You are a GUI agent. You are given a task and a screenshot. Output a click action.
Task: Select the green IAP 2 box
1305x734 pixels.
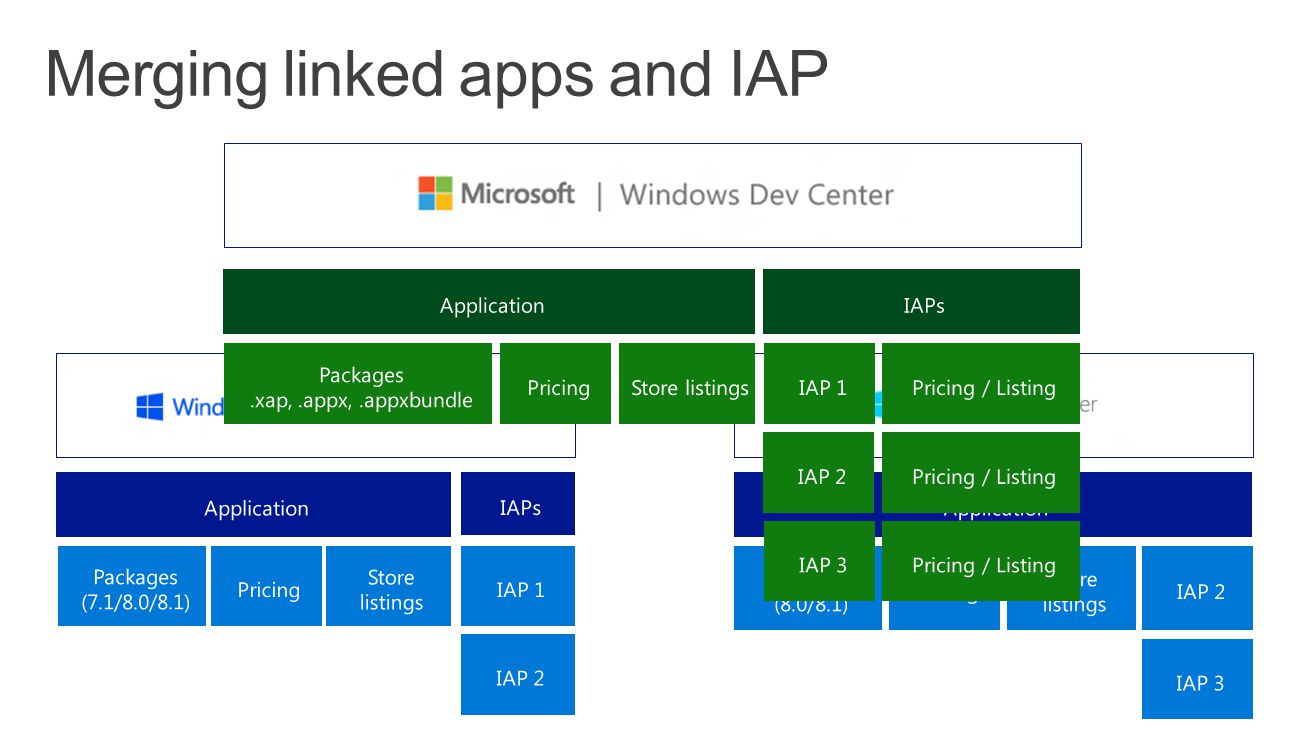(x=819, y=473)
